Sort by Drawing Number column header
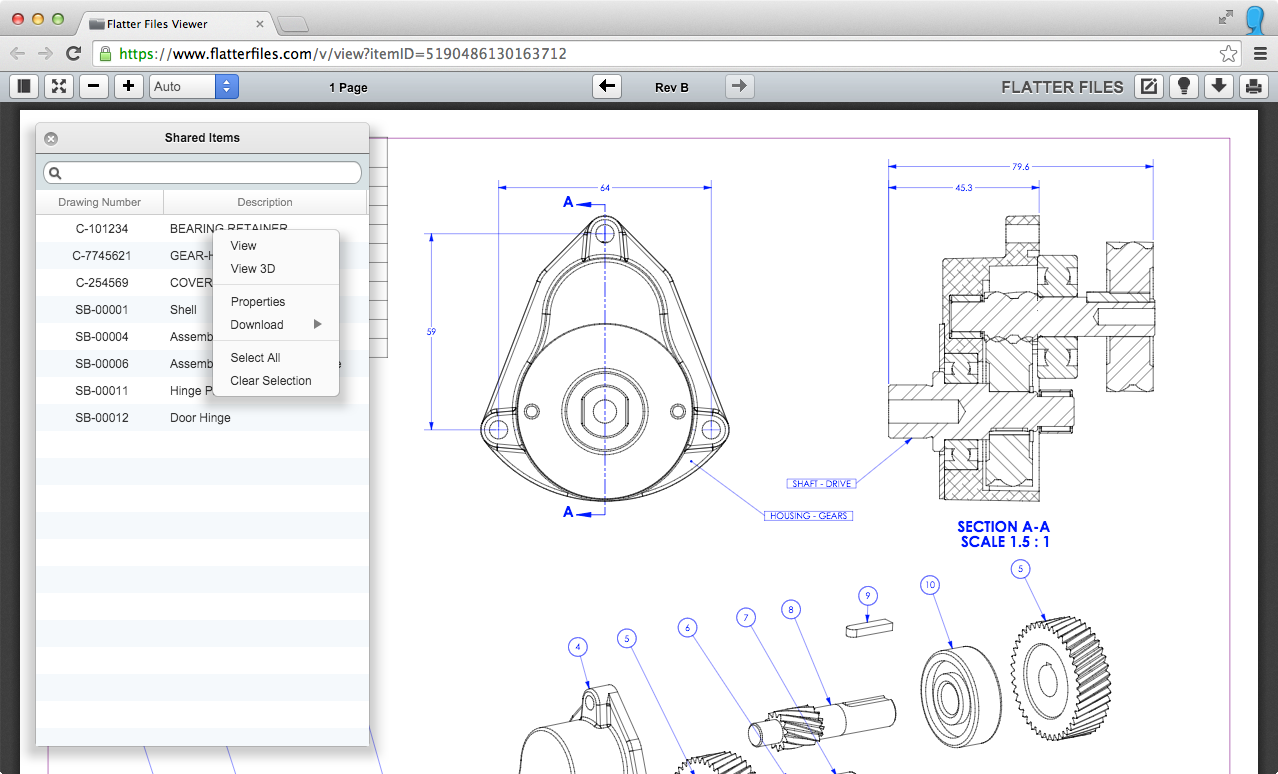This screenshot has width=1278, height=774. click(100, 202)
